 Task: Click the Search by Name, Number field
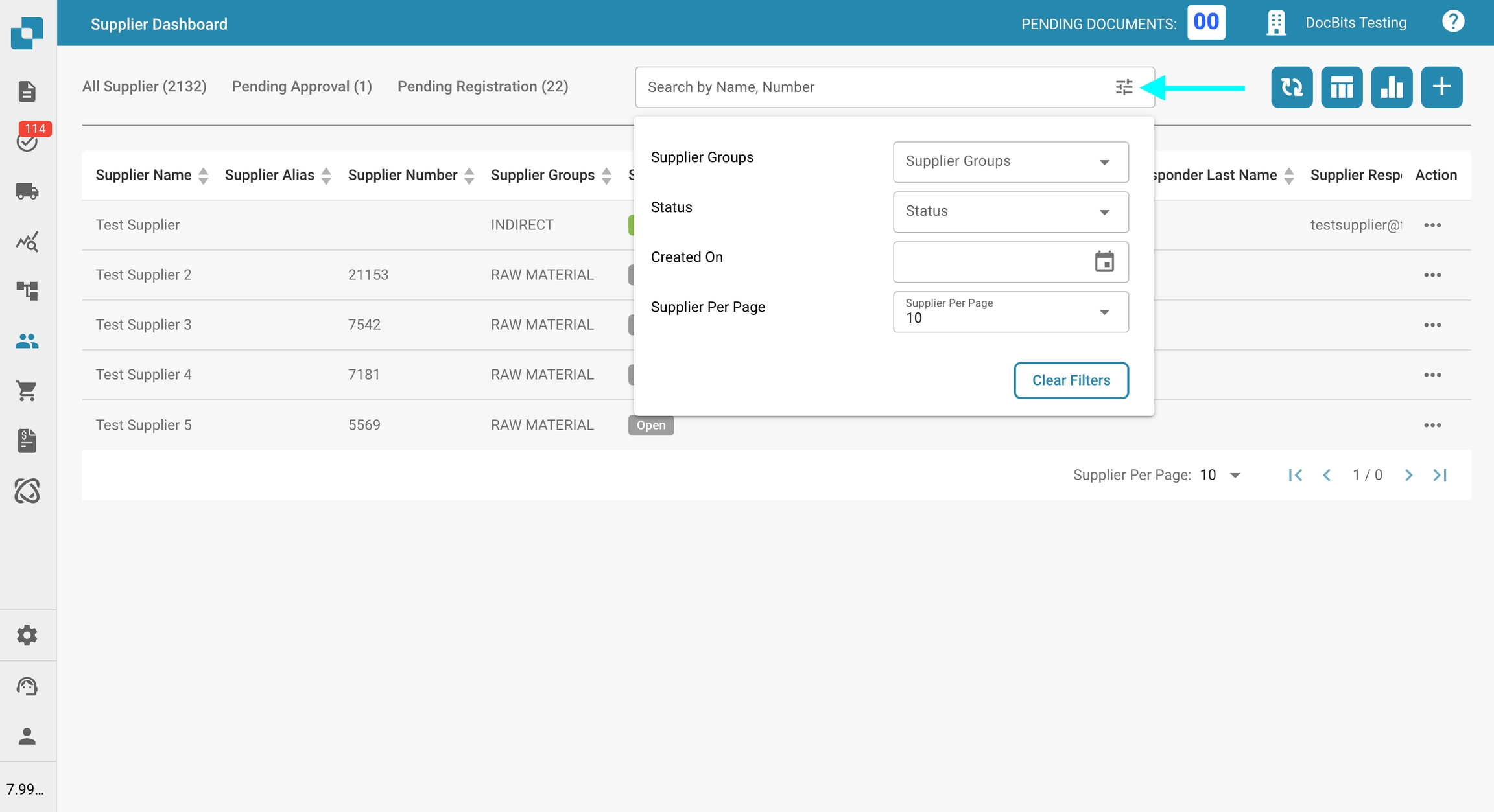[x=869, y=87]
